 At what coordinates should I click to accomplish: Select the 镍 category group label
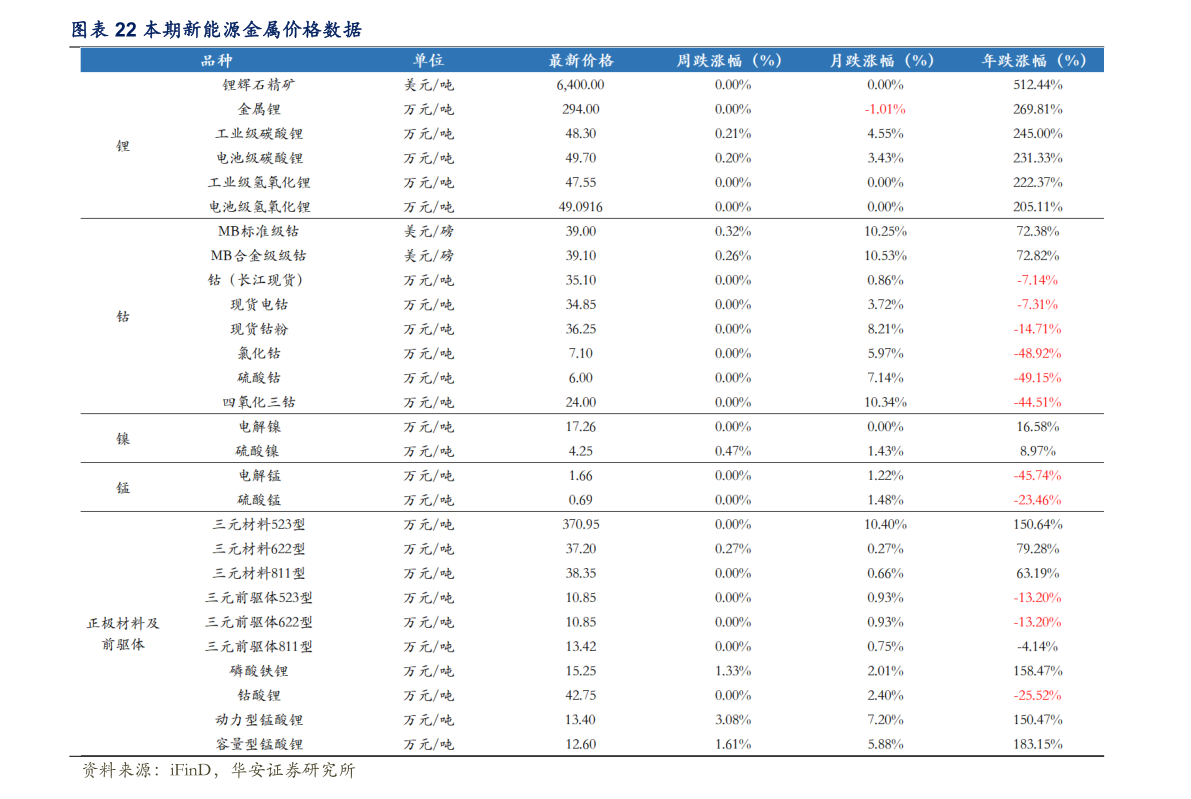pyautogui.click(x=123, y=439)
